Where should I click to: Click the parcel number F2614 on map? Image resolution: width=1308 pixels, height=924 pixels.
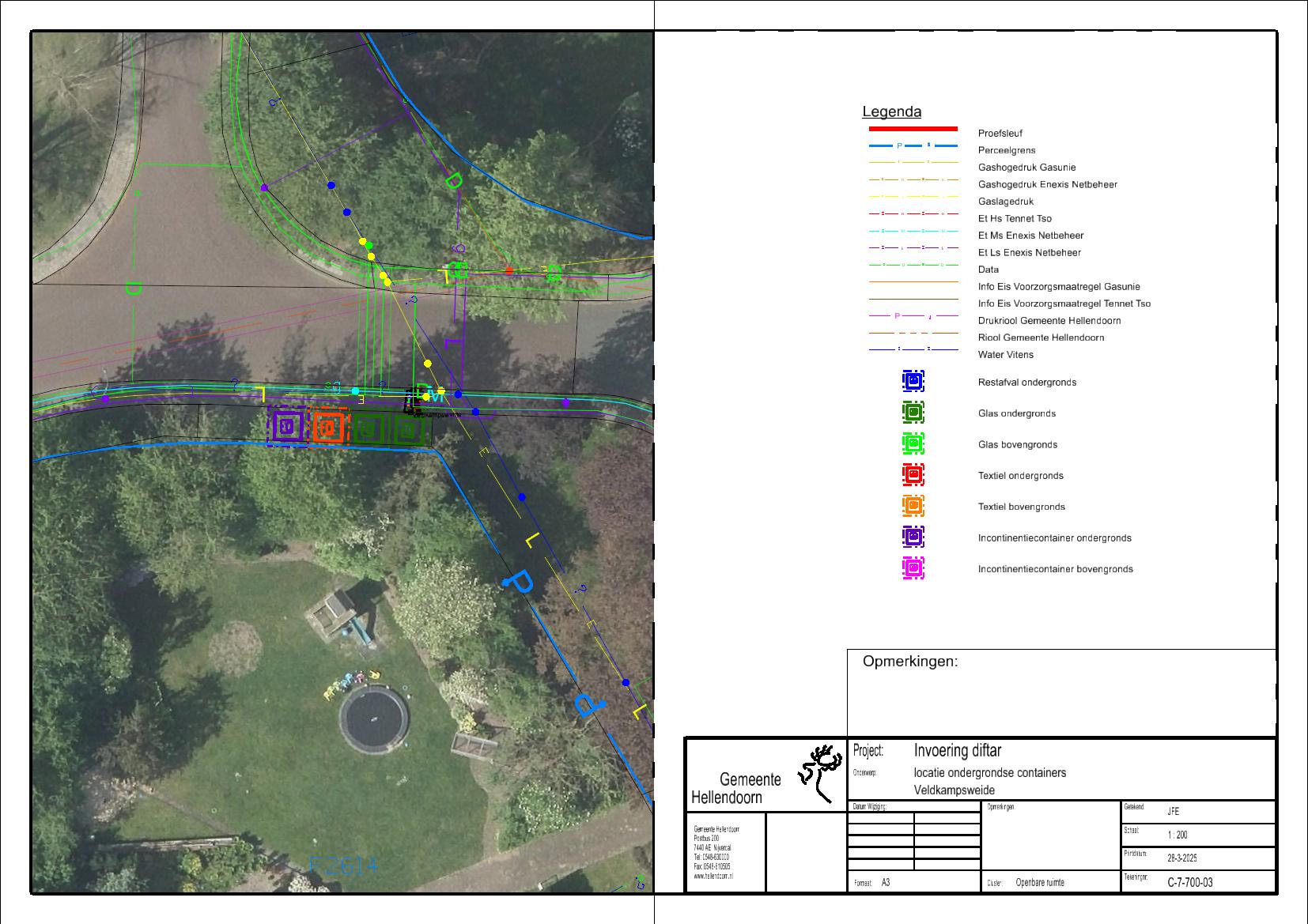[x=343, y=866]
